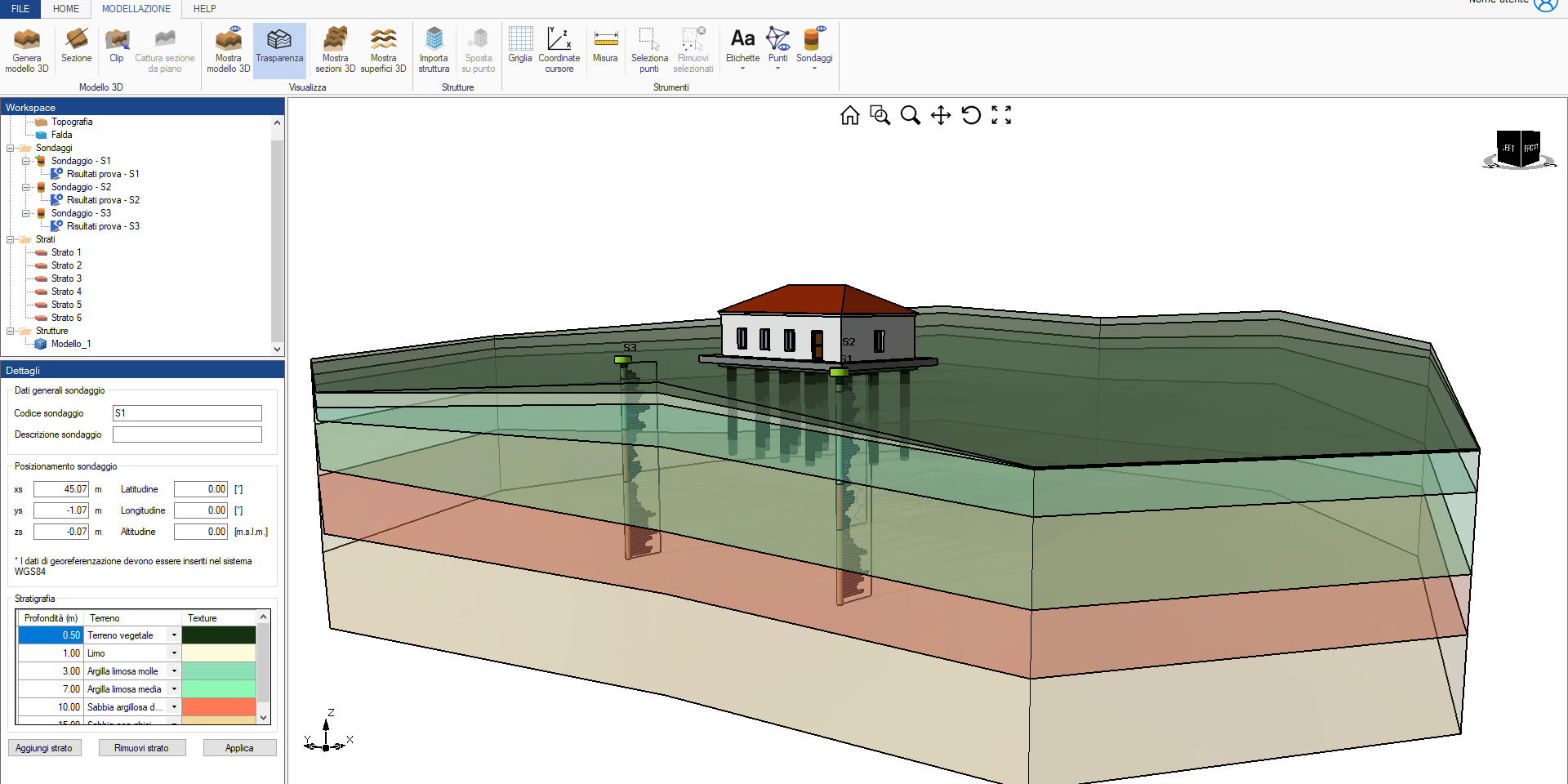
Task: Activate the rotate view icon in the viewport
Action: pyautogui.click(x=971, y=115)
